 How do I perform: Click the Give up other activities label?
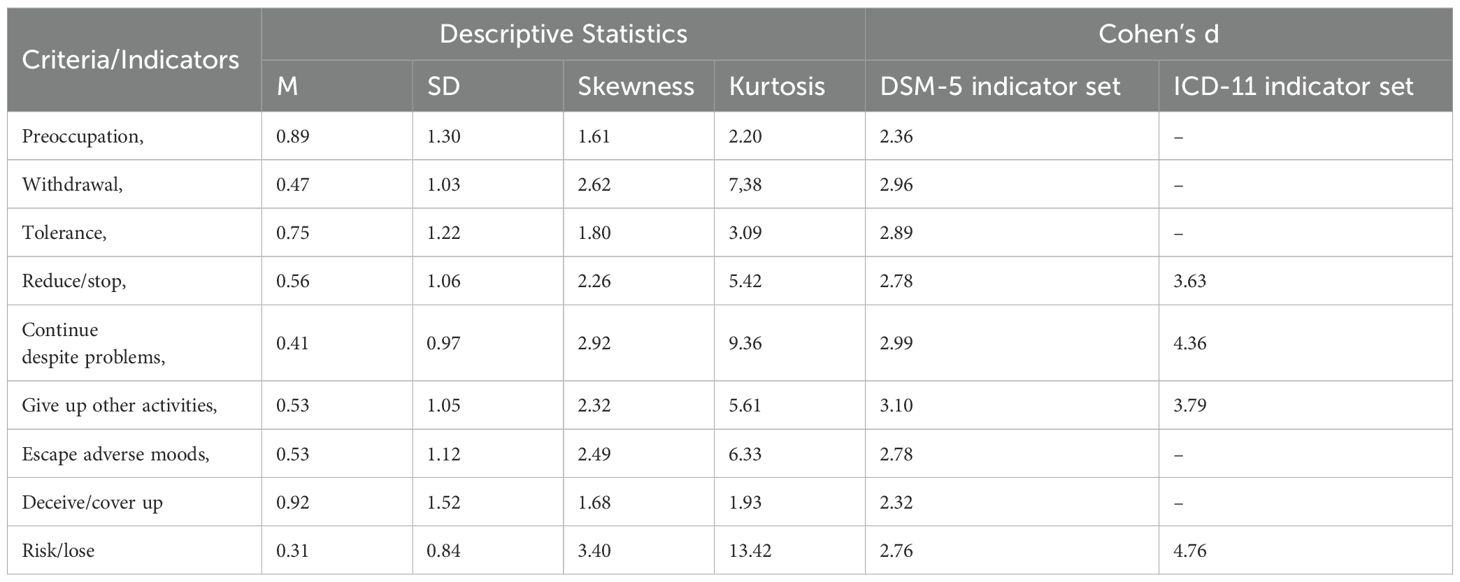tap(119, 404)
